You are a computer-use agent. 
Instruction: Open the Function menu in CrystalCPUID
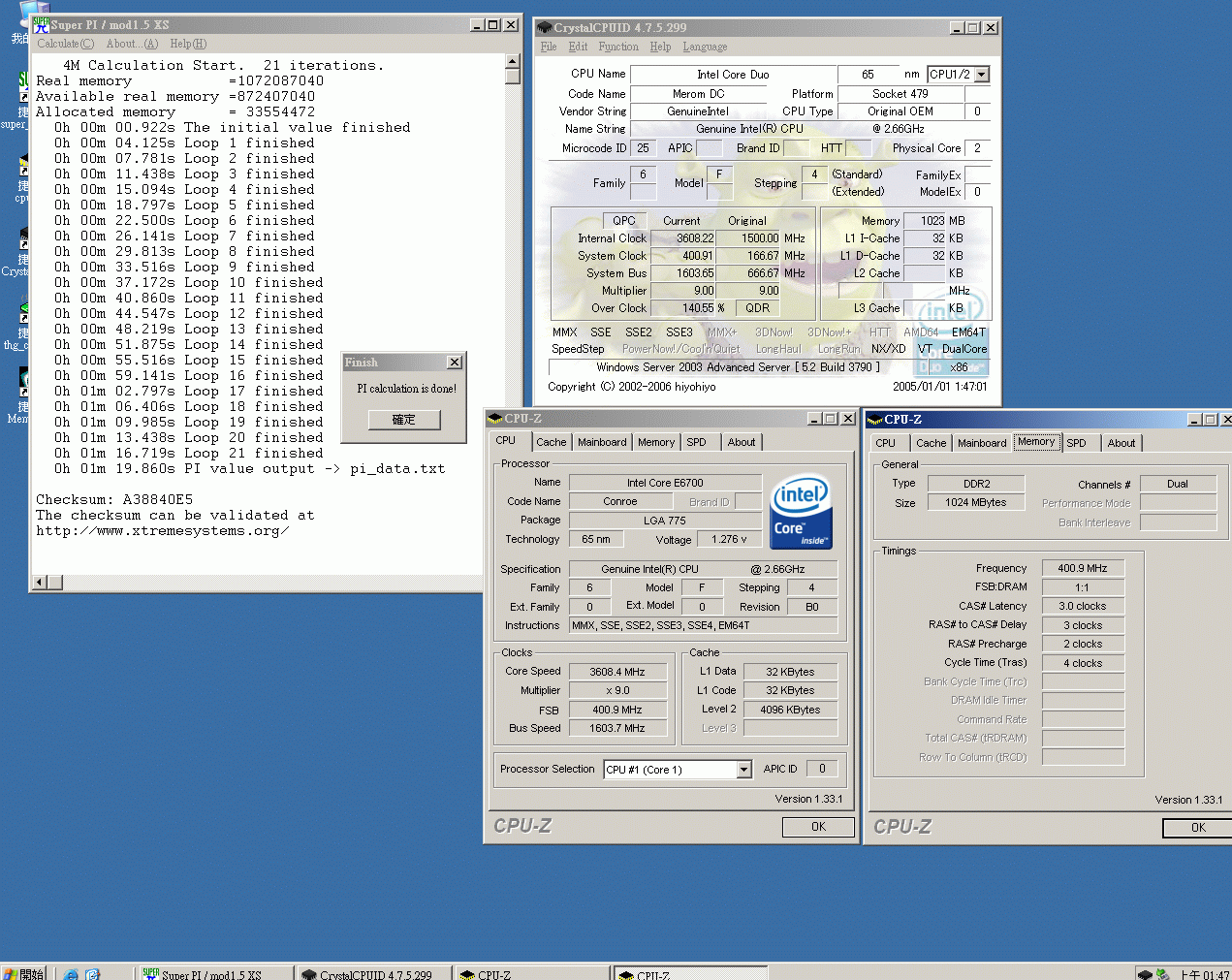618,47
